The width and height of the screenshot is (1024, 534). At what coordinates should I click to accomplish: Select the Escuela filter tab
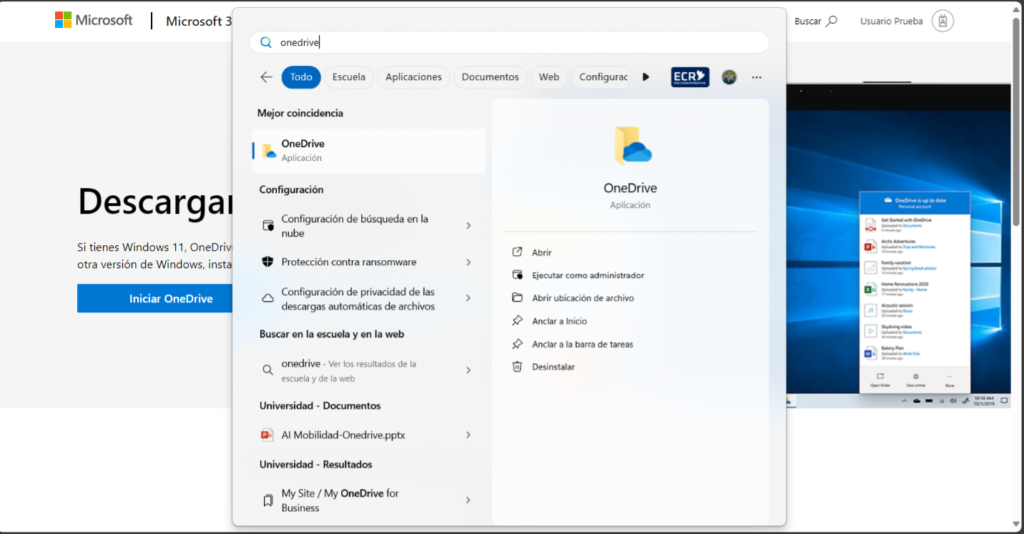348,77
